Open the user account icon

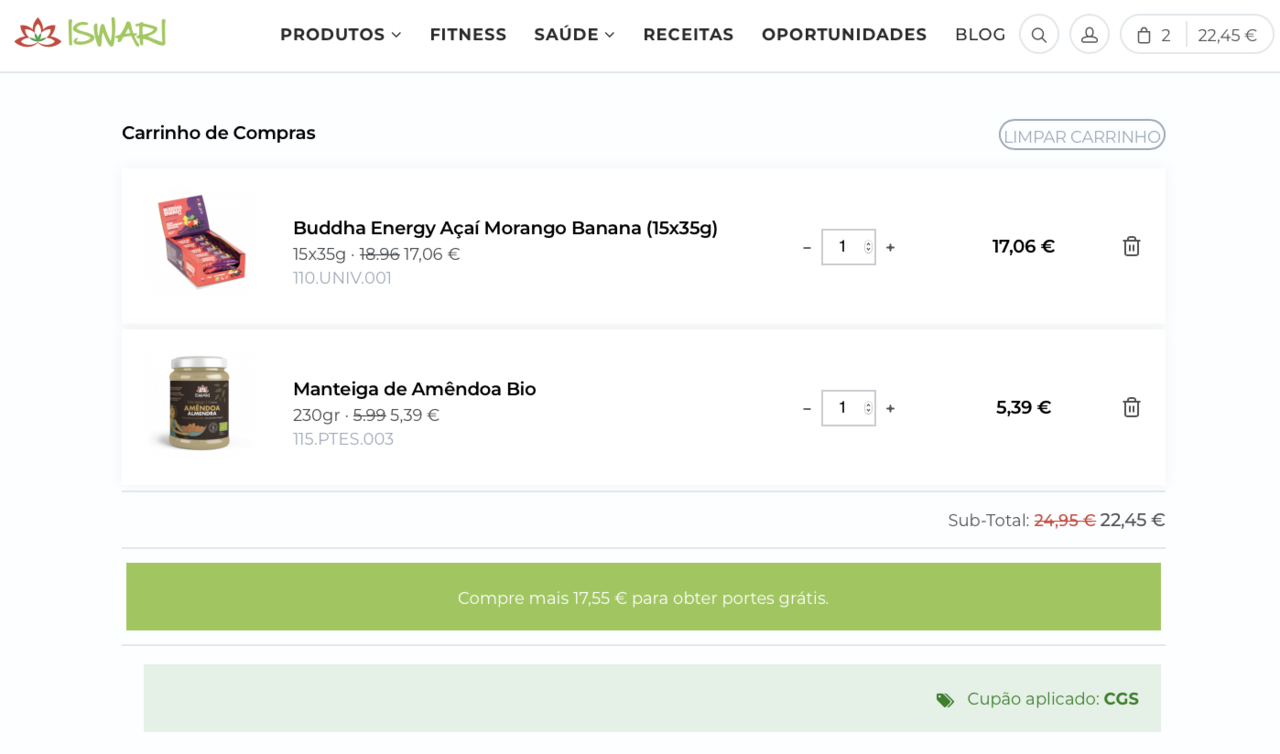click(x=1089, y=35)
